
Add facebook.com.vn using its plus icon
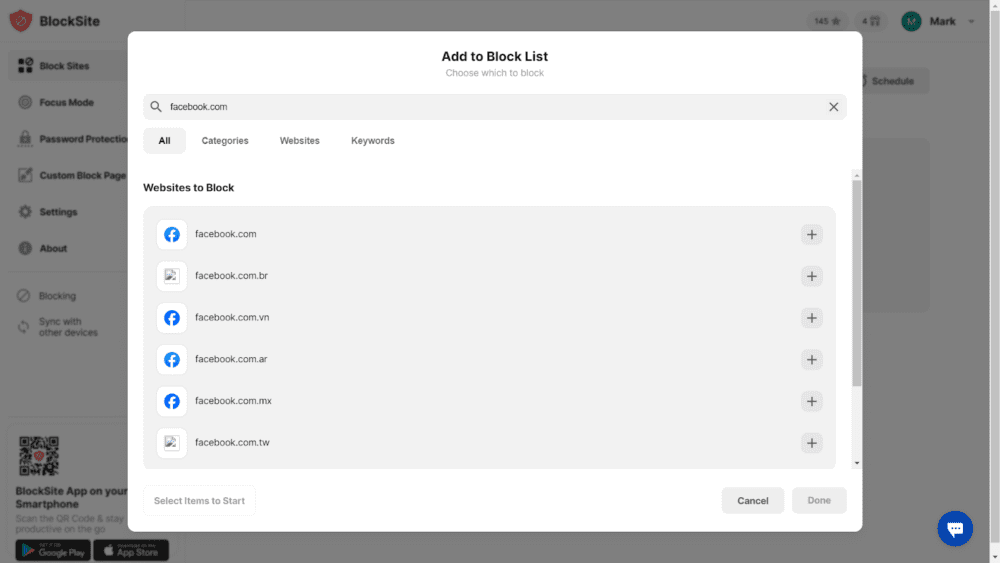[811, 318]
